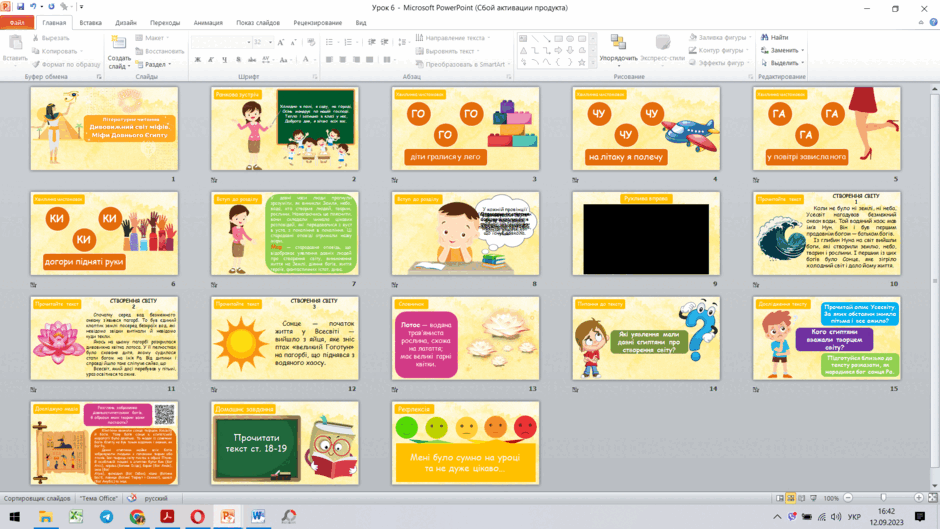Click Преобразовать в SmartArt
This screenshot has height=529, width=940.
point(462,64)
